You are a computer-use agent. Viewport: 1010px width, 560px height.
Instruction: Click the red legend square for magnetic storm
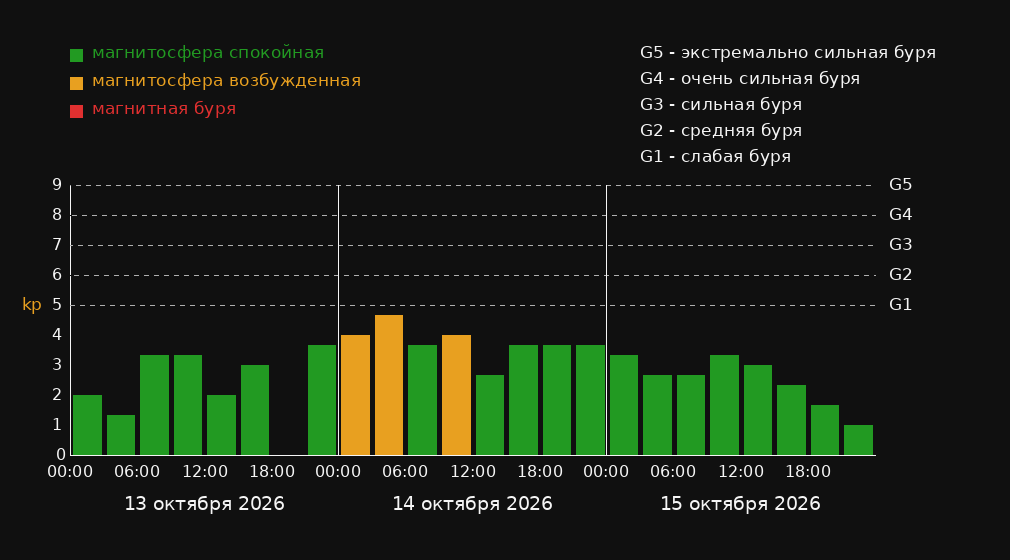click(76, 111)
